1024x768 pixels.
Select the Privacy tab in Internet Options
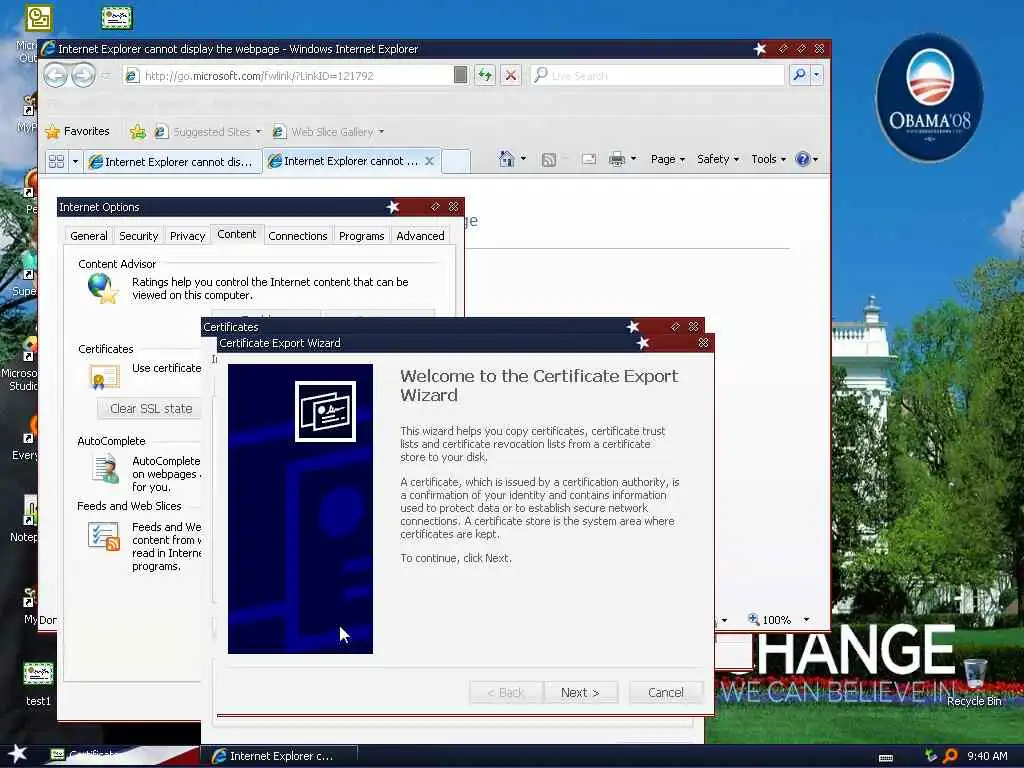tap(187, 236)
